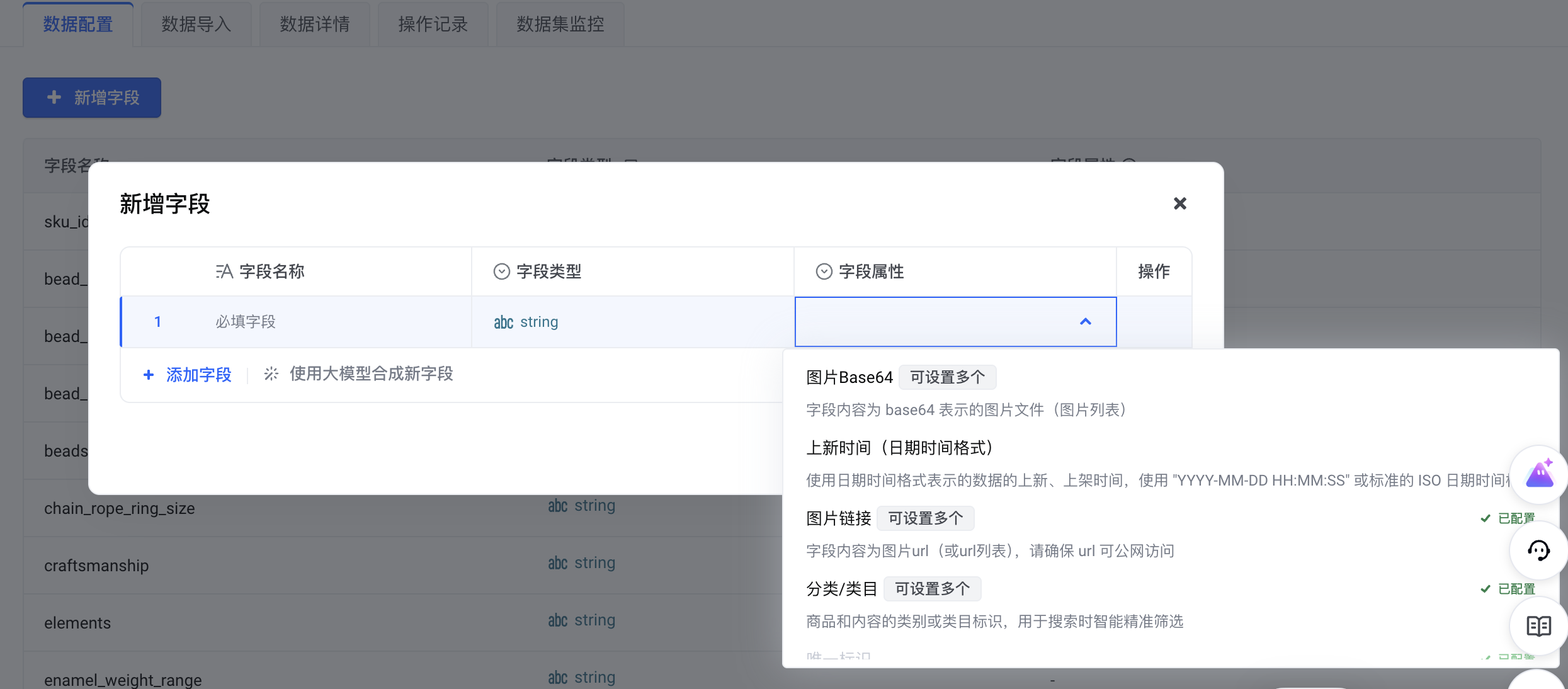Pick the 分类/类目 attribute option
The image size is (1568, 689).
tap(842, 589)
